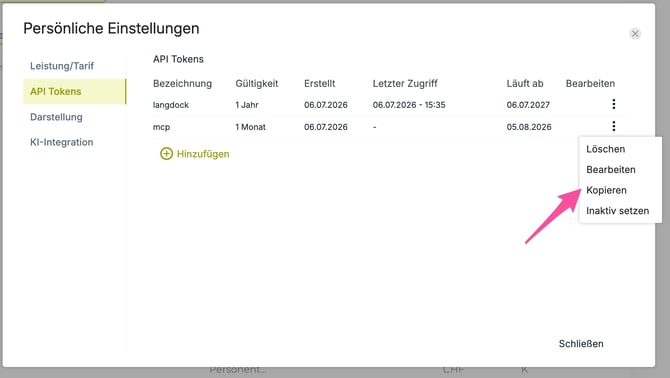Screen dimensions: 670x378
Task: Choose Bearbeiten in the context menu
Action: [611, 170]
